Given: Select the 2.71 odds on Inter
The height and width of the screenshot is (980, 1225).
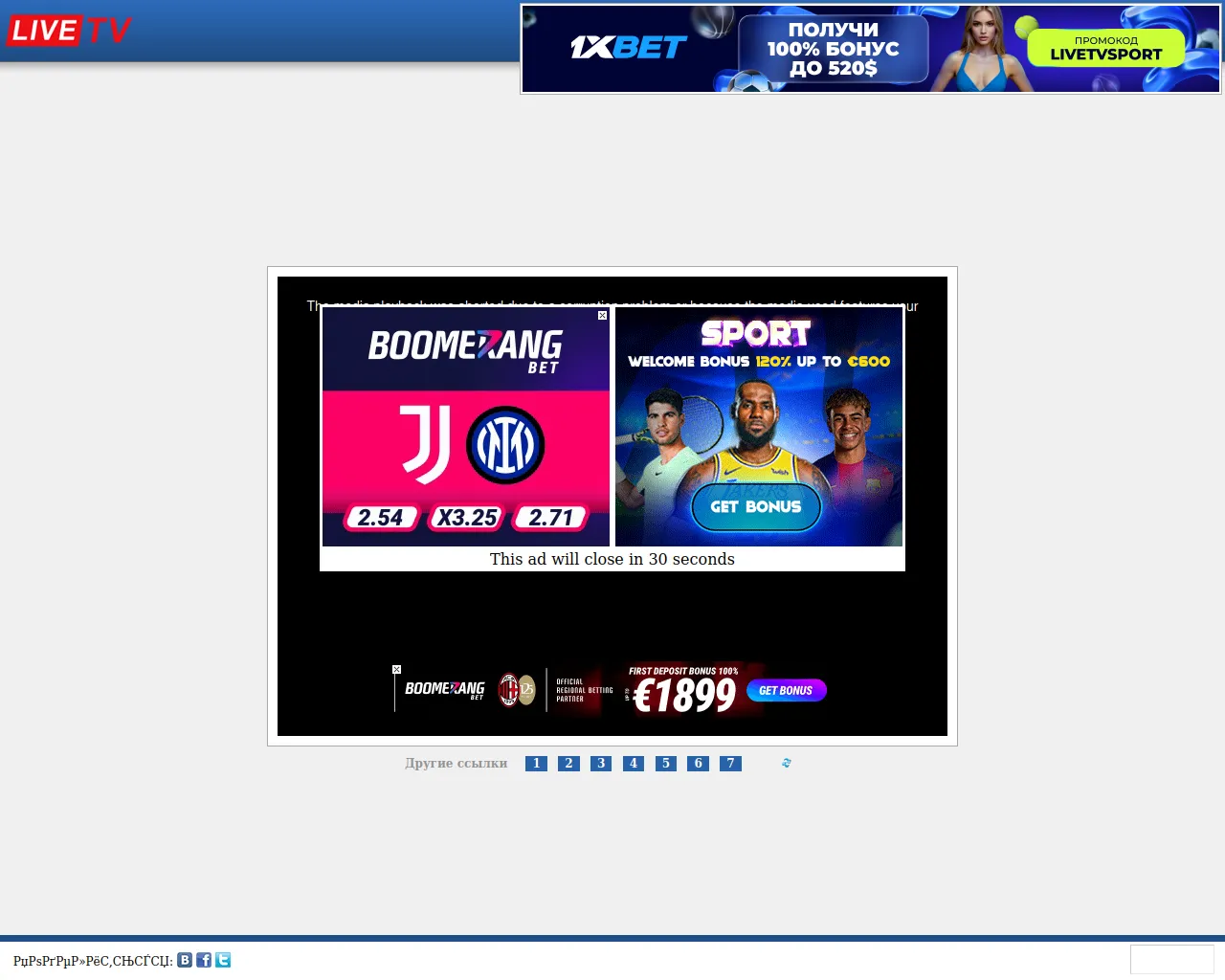Looking at the screenshot, I should click(x=550, y=518).
